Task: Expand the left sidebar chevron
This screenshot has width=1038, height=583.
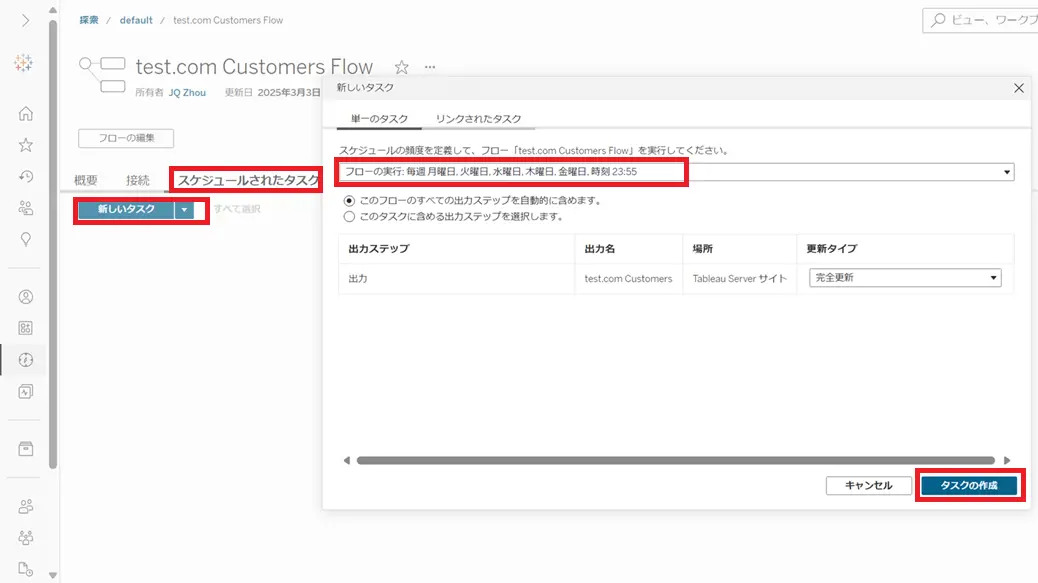Action: (26, 21)
